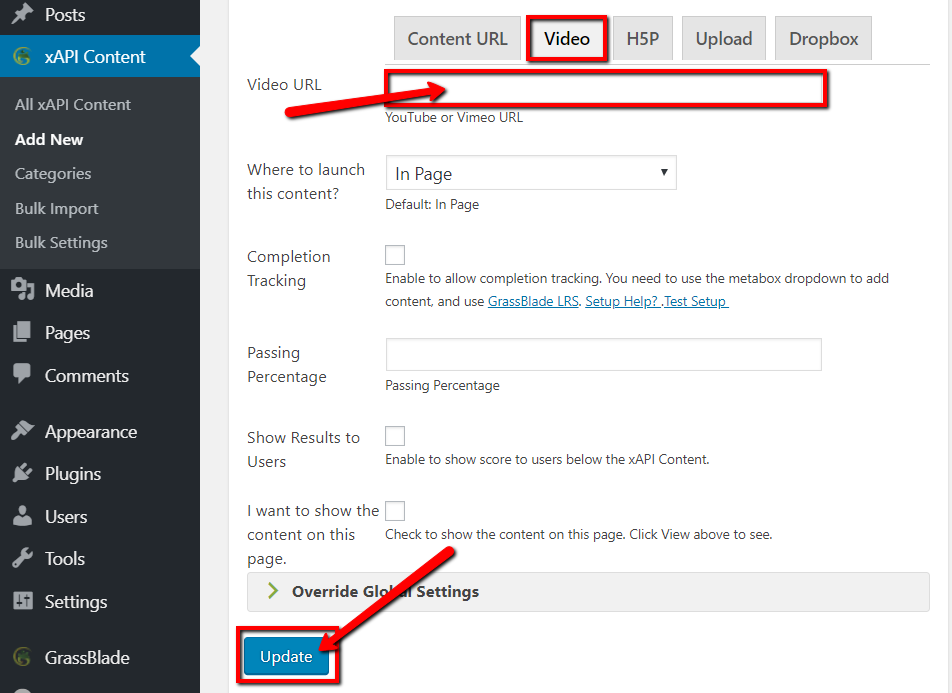The height and width of the screenshot is (693, 952).
Task: Enable the Completion Tracking checkbox
Action: [394, 255]
